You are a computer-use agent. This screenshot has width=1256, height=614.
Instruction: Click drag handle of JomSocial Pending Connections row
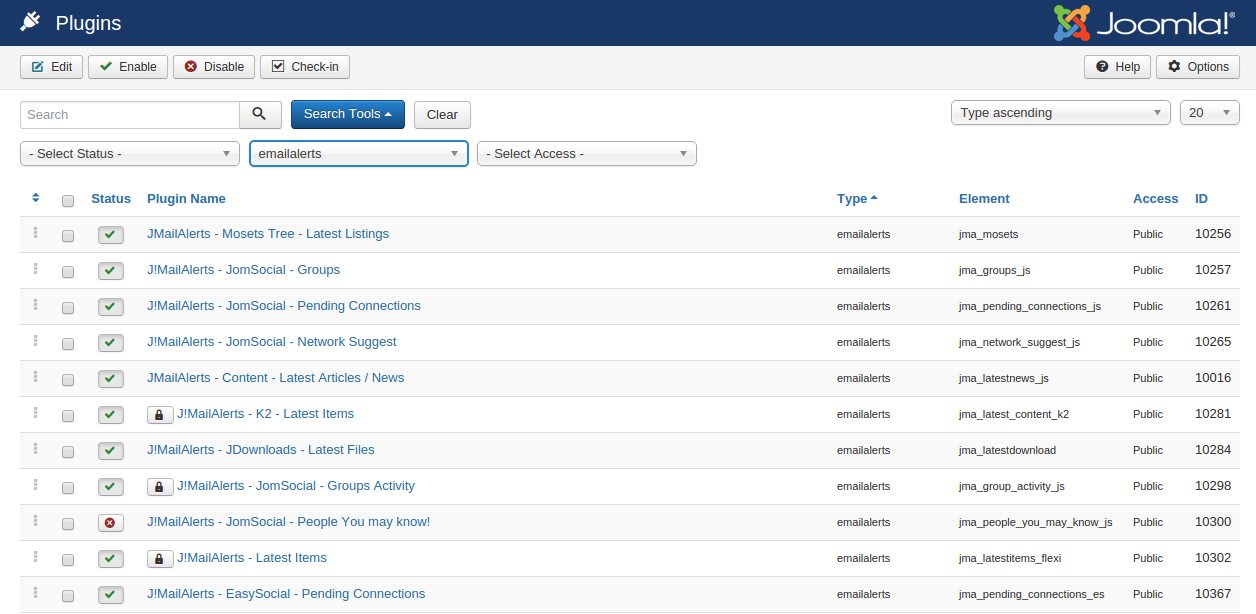[x=35, y=305]
